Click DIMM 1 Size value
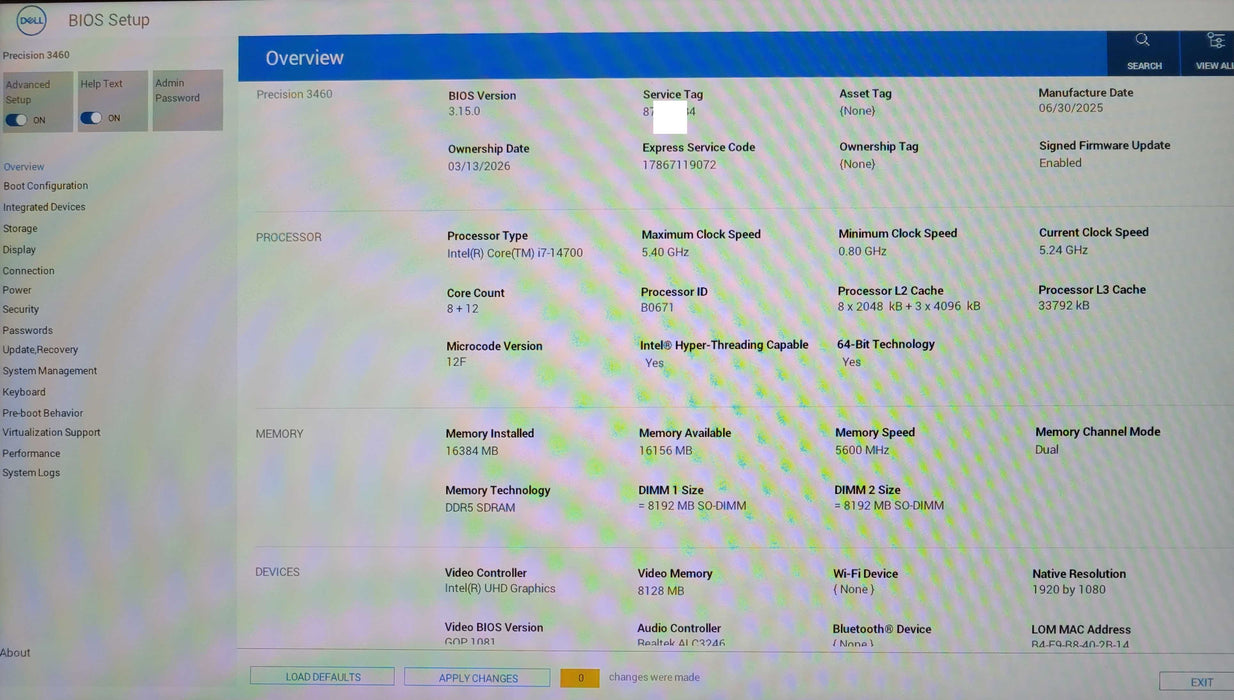Viewport: 1234px width, 700px height. [x=692, y=506]
